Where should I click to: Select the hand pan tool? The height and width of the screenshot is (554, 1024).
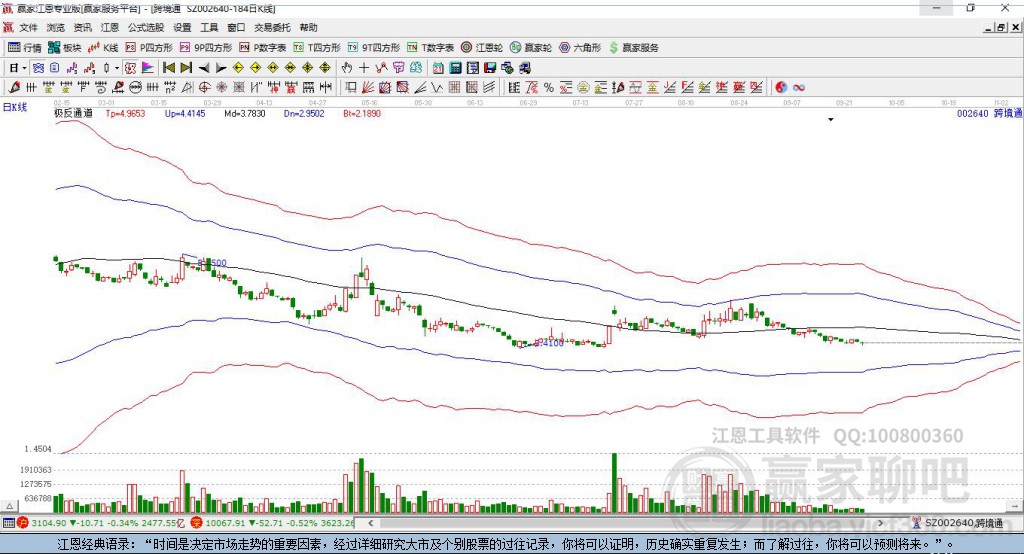click(347, 68)
